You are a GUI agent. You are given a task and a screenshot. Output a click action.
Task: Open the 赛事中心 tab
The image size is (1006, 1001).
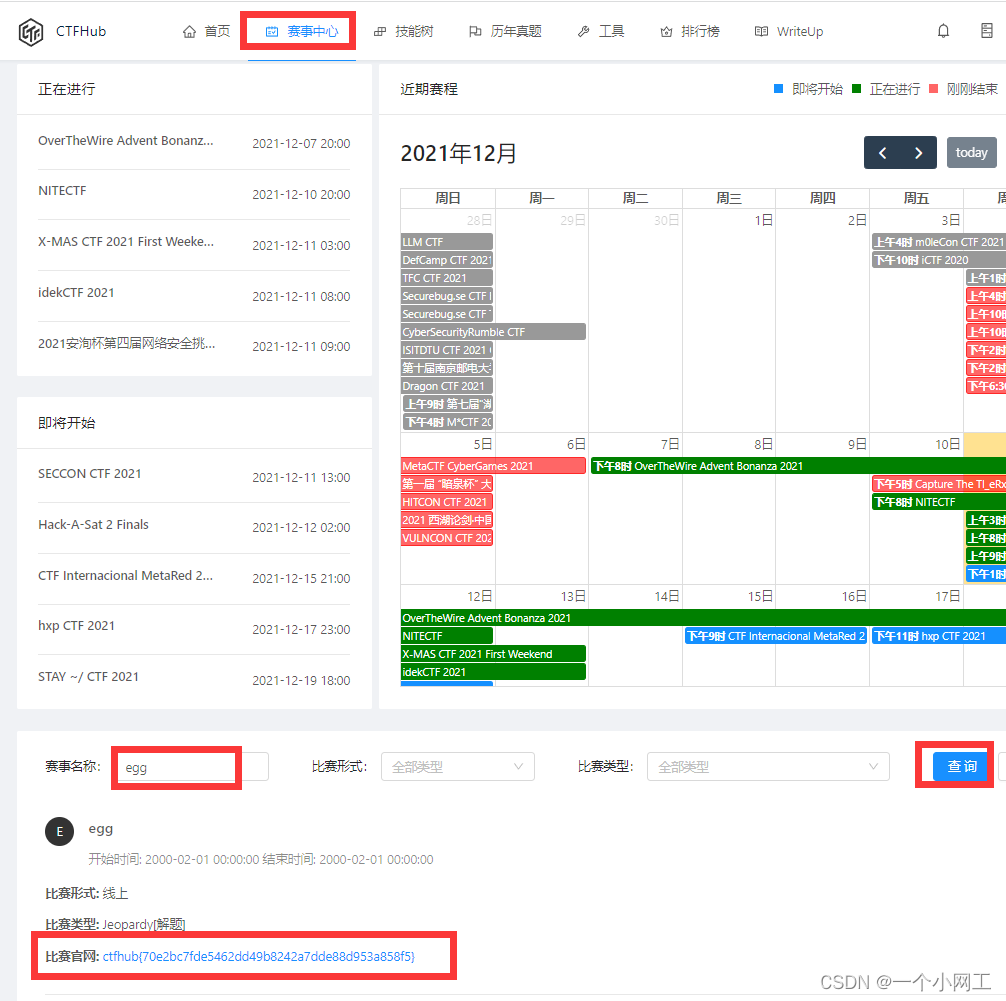[x=302, y=31]
